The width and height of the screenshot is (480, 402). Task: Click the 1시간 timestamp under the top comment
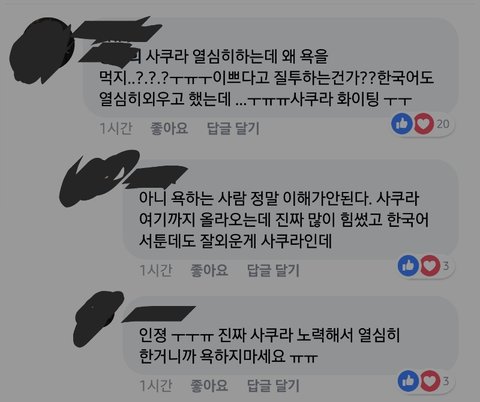coord(116,128)
